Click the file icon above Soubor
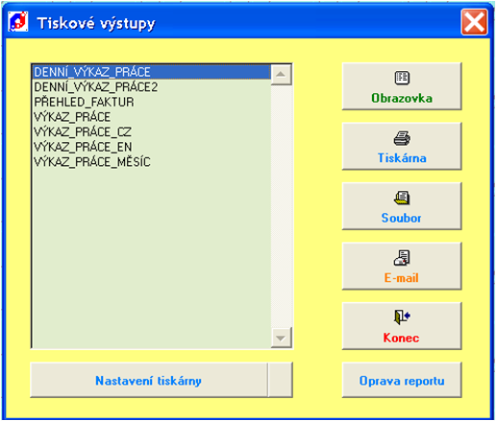The height and width of the screenshot is (421, 496). pyautogui.click(x=402, y=198)
